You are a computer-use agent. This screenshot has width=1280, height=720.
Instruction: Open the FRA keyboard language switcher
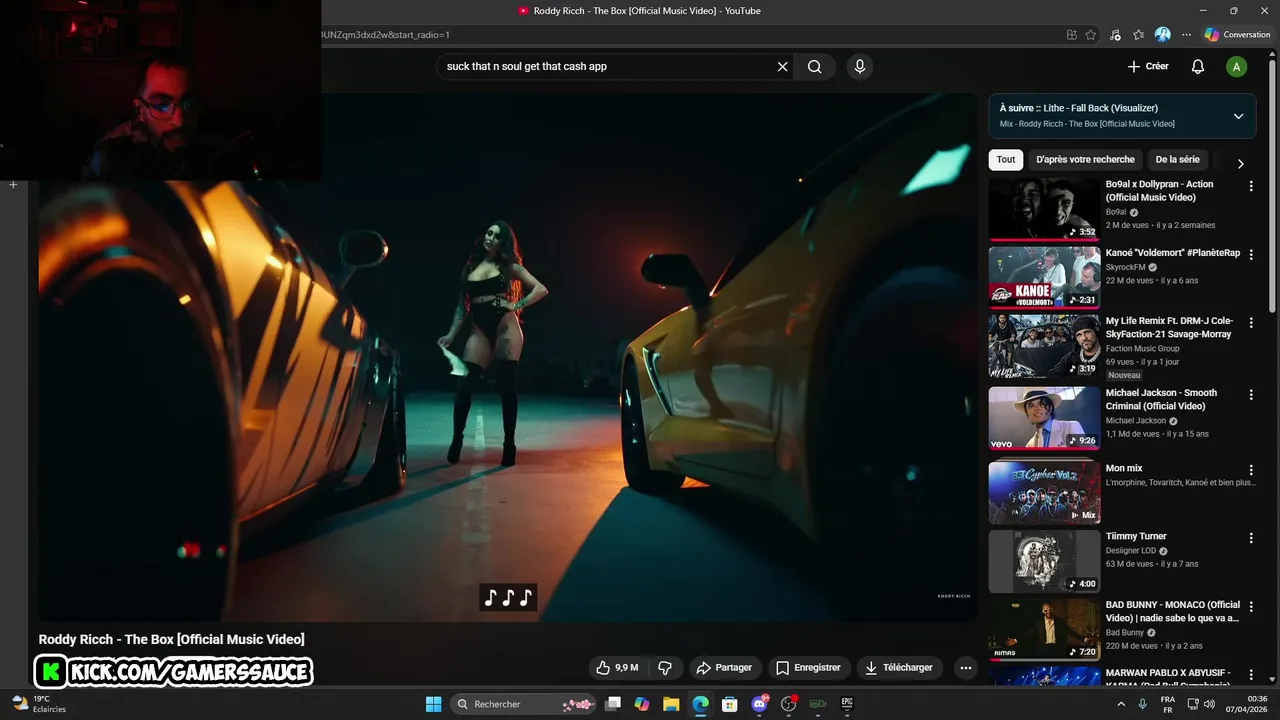click(1168, 704)
